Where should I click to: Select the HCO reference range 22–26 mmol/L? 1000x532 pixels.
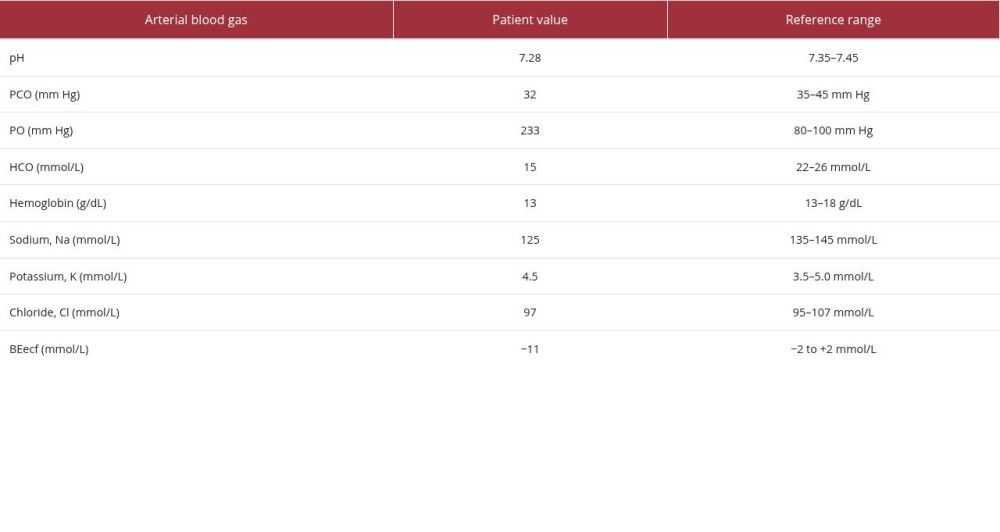(x=833, y=167)
